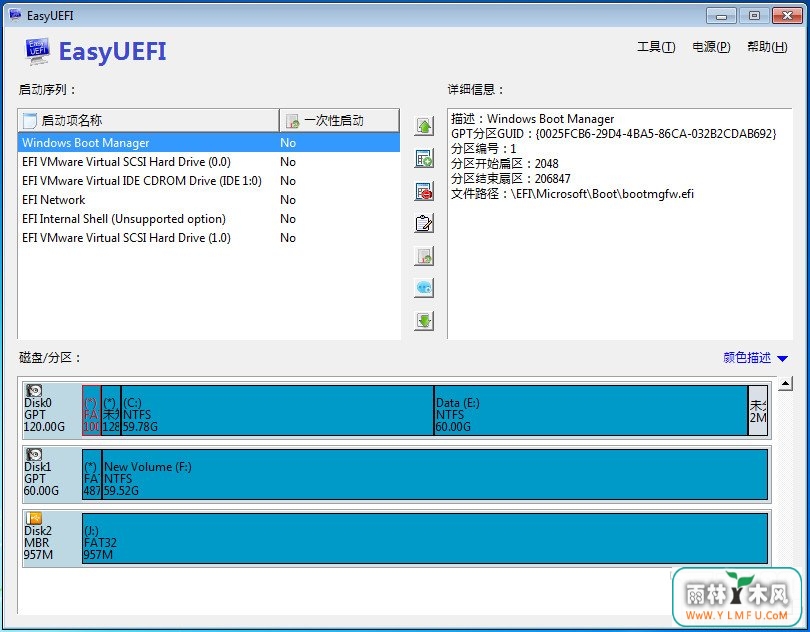Click the move-down green arrow icon
Viewport: 810px width, 632px height.
tap(424, 320)
